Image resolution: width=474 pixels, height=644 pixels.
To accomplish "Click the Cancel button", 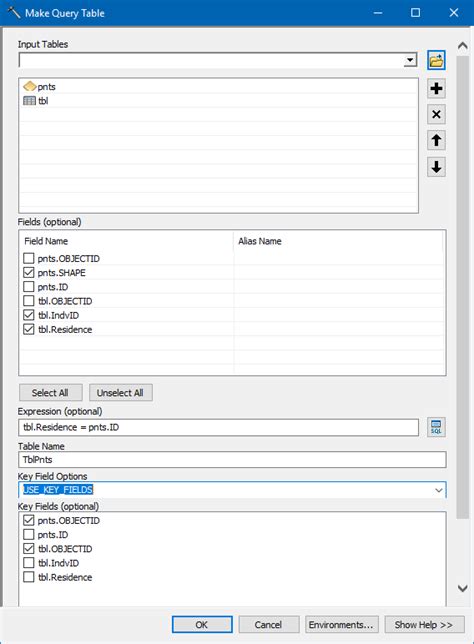I will (x=269, y=625).
